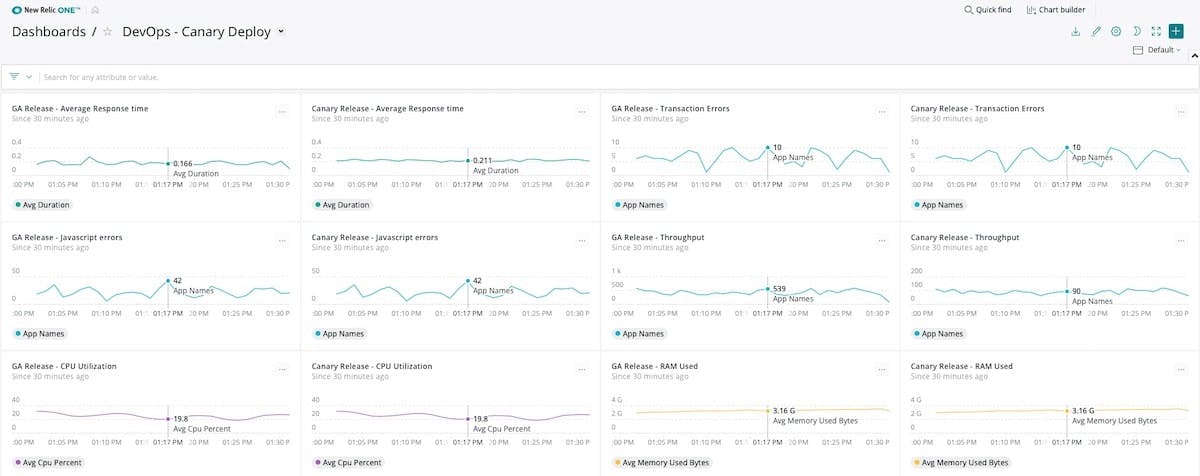Go to home via the house icon
Image resolution: width=1200 pixels, height=476 pixels.
[95, 9]
